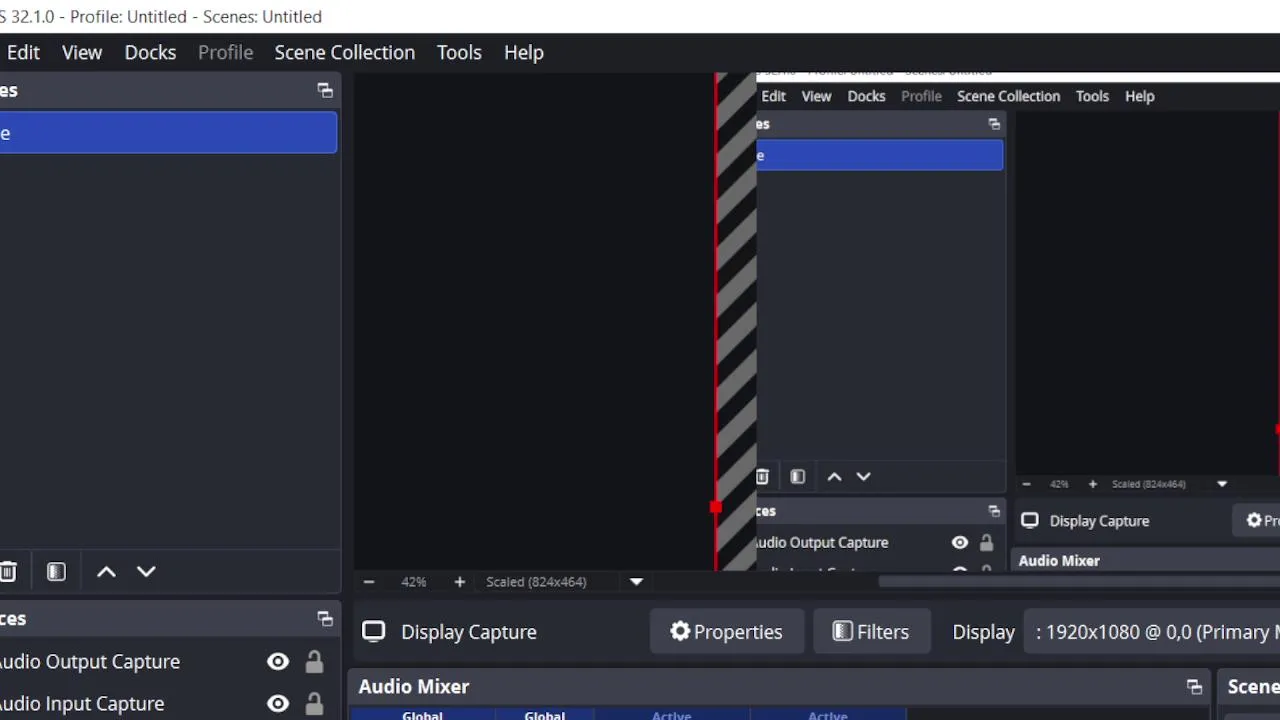Viewport: 1280px width, 720px height.
Task: Open the Scene Collection menu in main bar
Action: 344,52
